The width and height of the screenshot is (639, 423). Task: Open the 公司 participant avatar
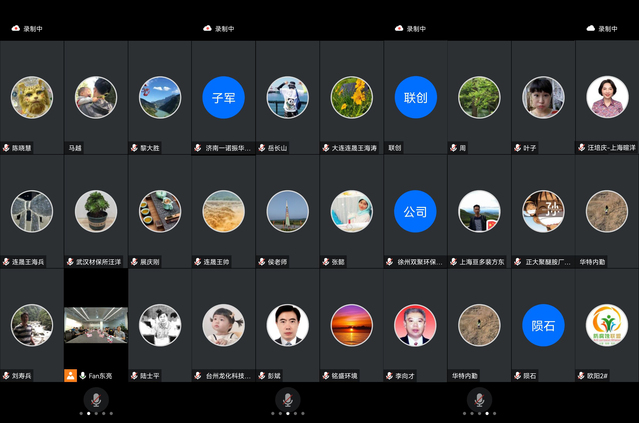click(415, 212)
